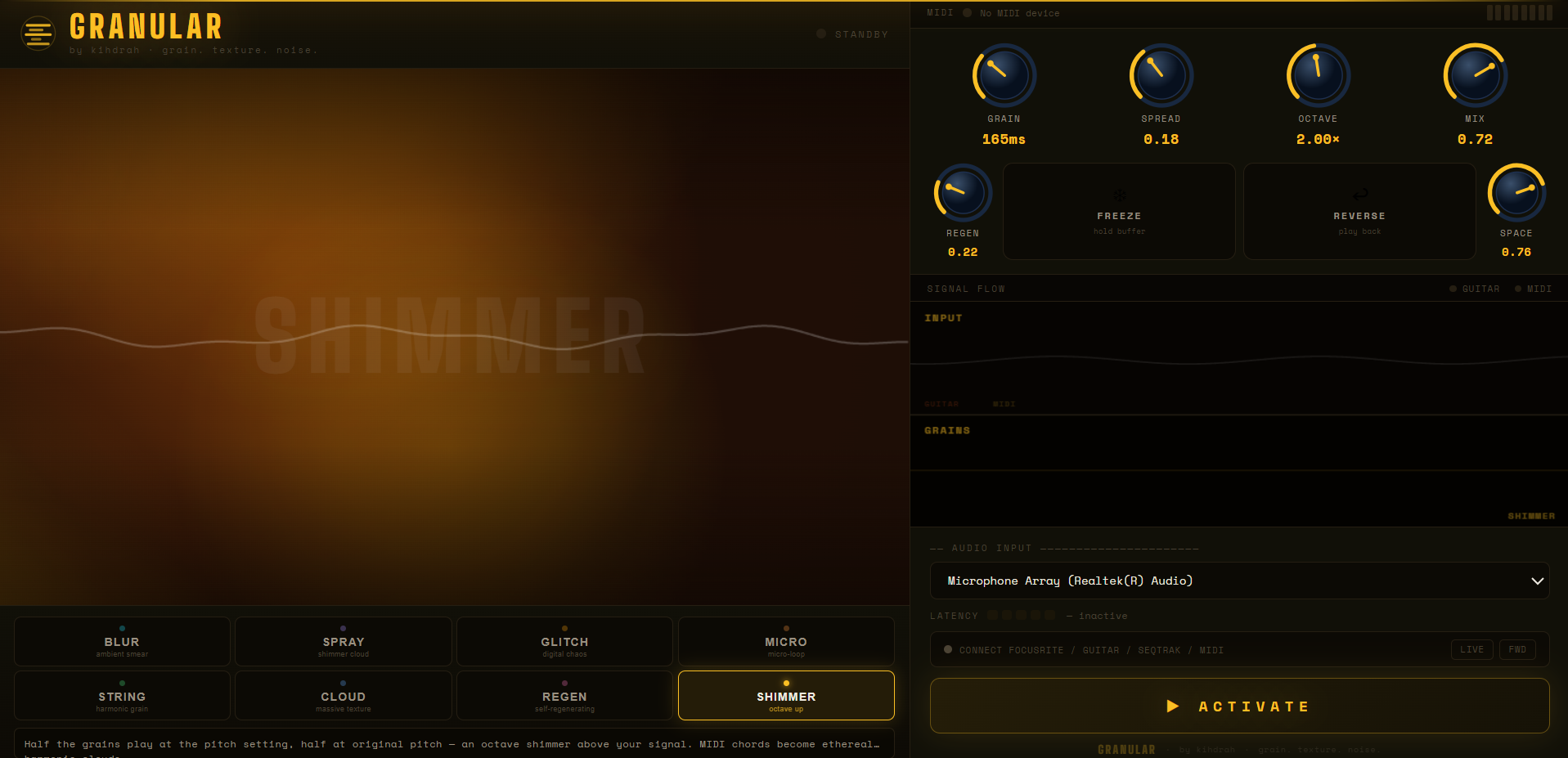Click the MIDI signal flow indicator
1568x758 pixels.
click(1533, 289)
